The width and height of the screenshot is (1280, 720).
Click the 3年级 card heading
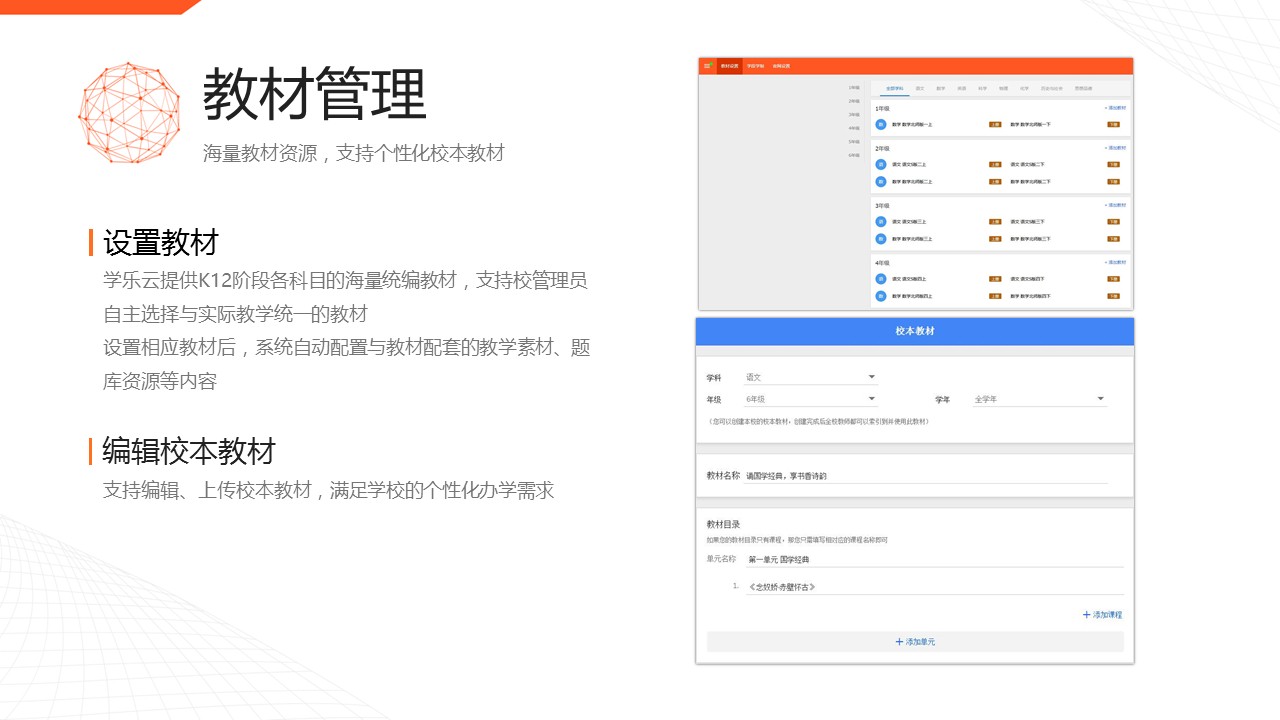(x=882, y=205)
